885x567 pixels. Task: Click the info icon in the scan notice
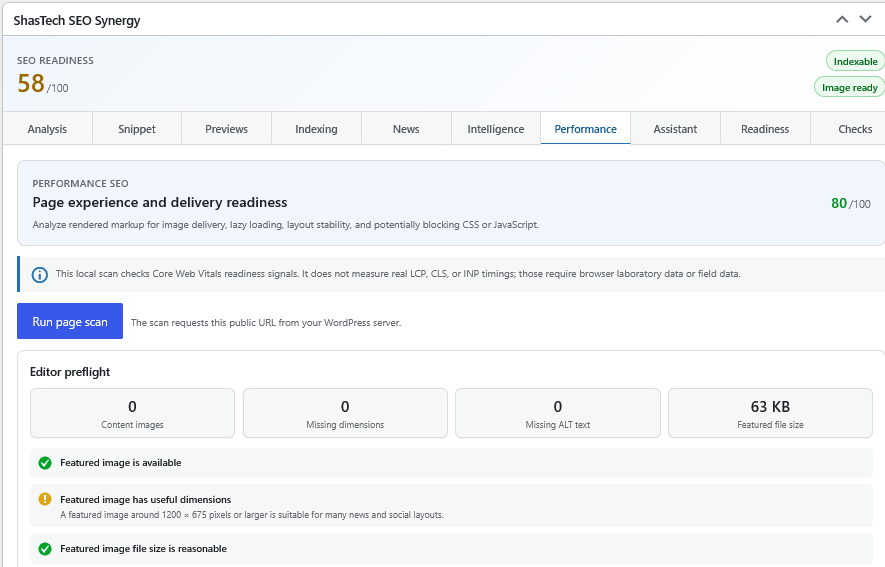(x=40, y=275)
